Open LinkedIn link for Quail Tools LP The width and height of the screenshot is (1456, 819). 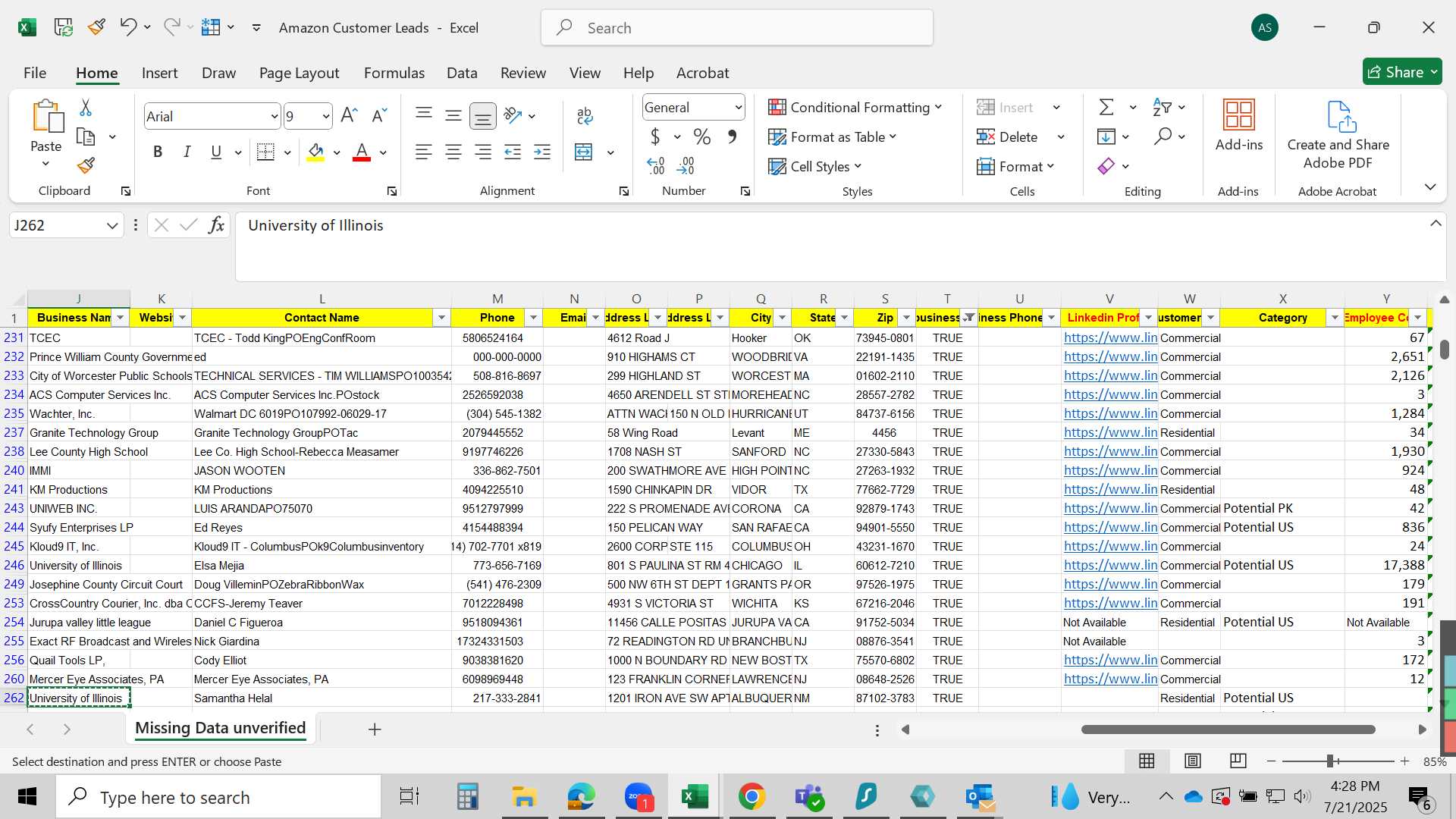(x=1110, y=660)
